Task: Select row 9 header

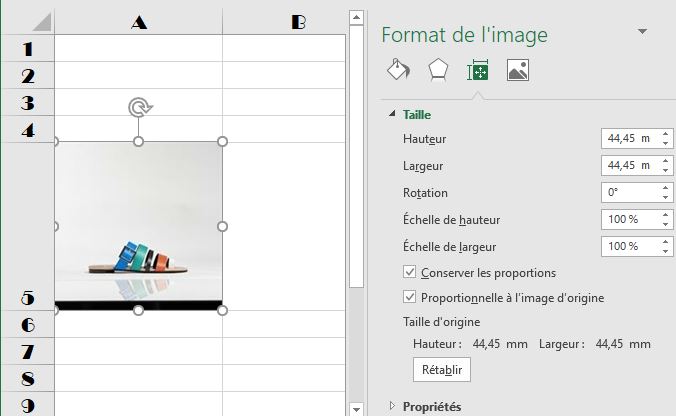Action: [28, 404]
